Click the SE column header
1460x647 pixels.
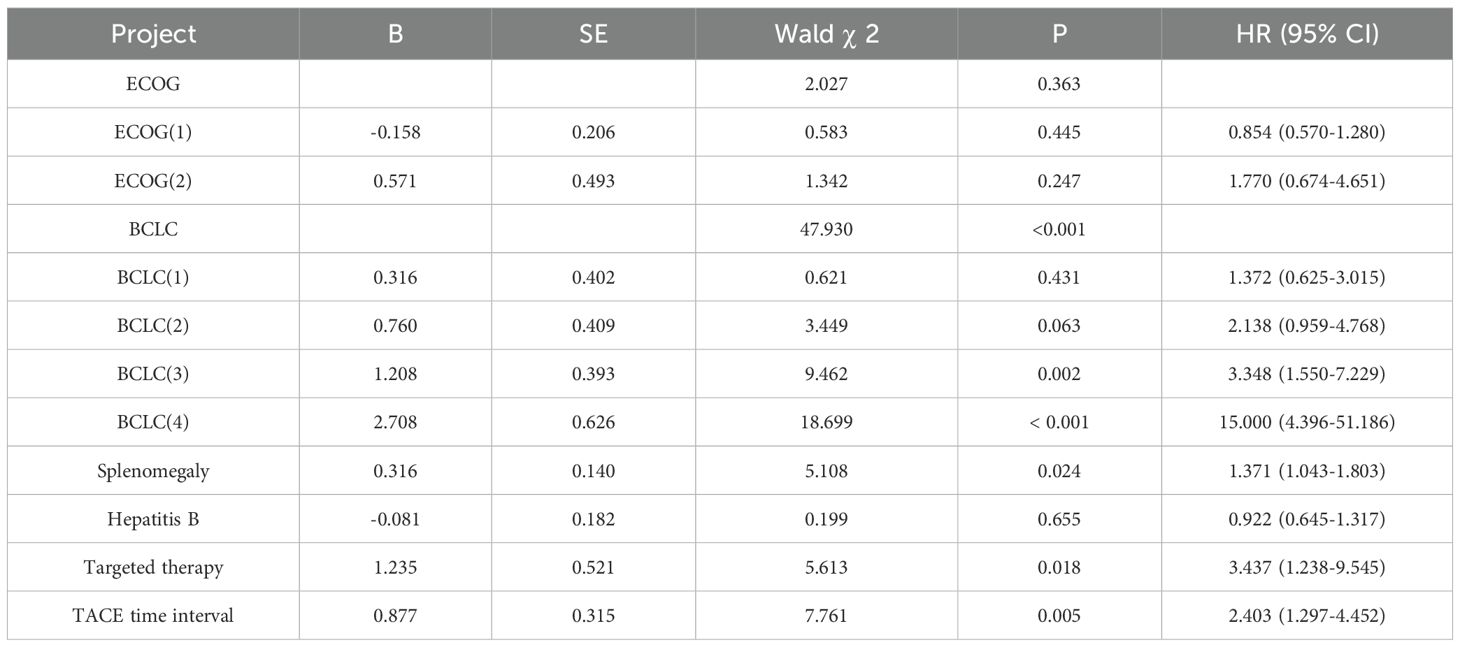coord(593,33)
